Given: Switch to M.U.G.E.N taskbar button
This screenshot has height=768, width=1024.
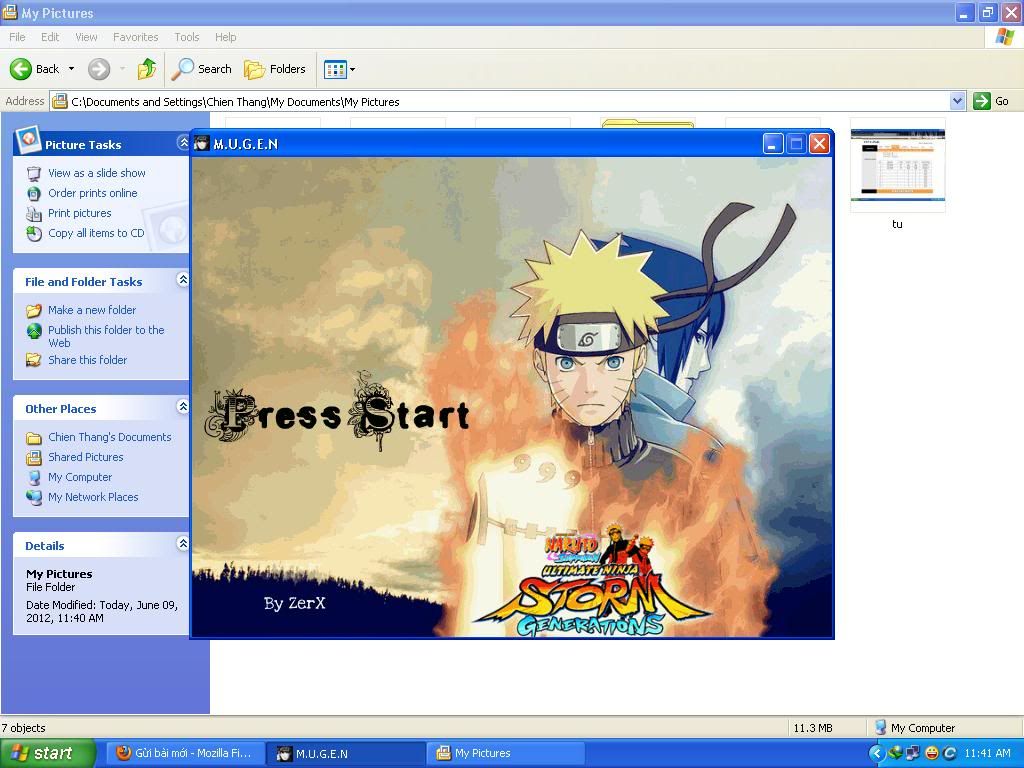Looking at the screenshot, I should [x=346, y=754].
